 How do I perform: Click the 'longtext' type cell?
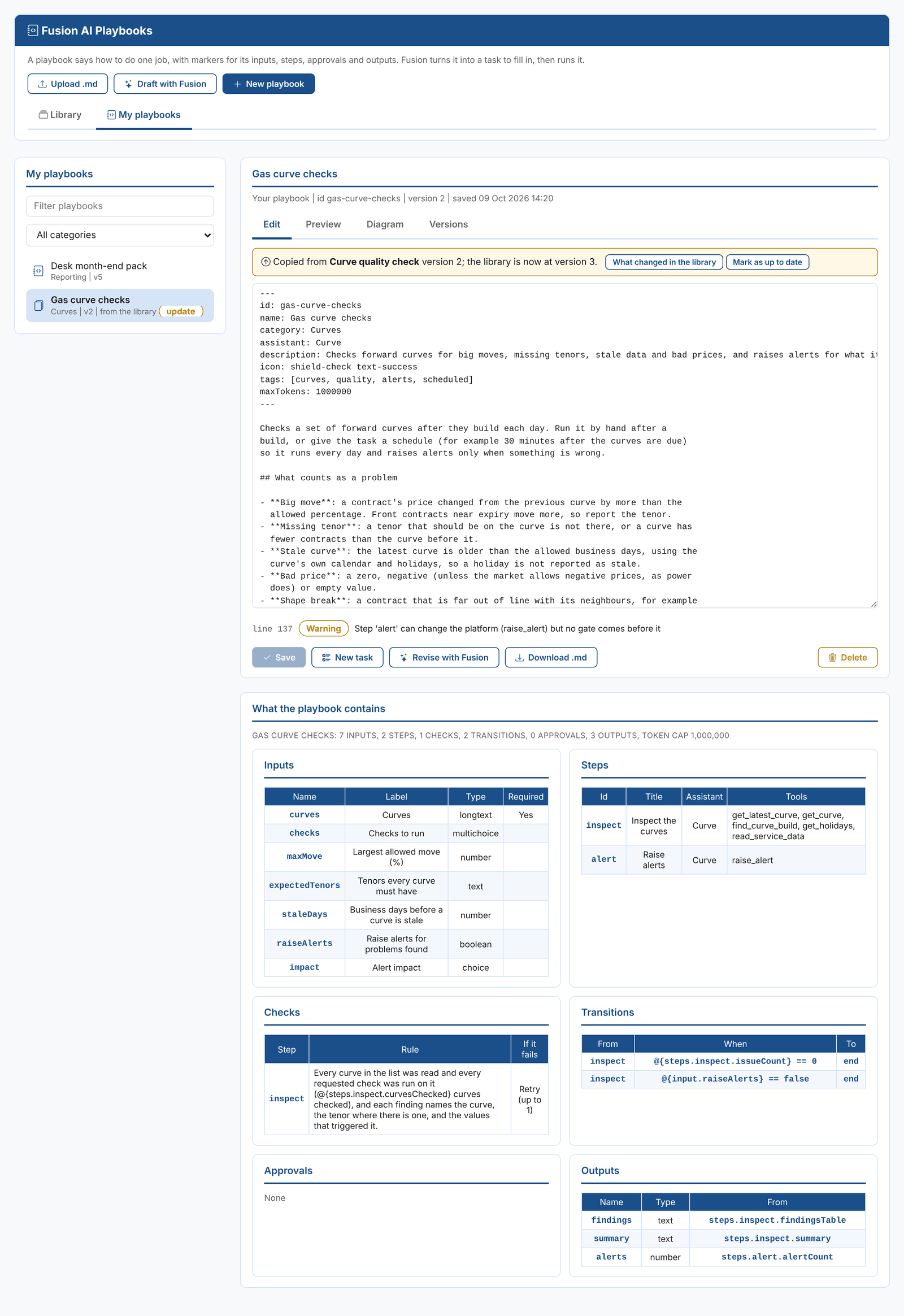click(x=475, y=815)
